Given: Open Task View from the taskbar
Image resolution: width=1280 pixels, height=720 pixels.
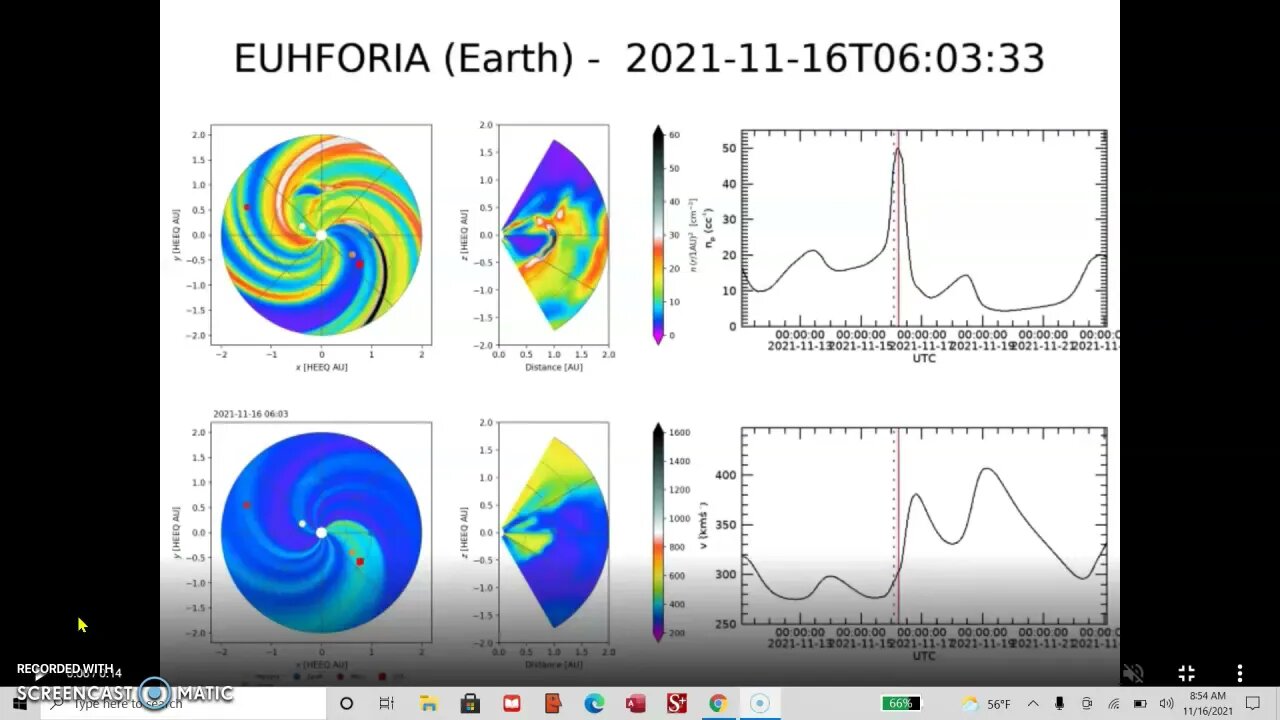Looking at the screenshot, I should click(387, 704).
